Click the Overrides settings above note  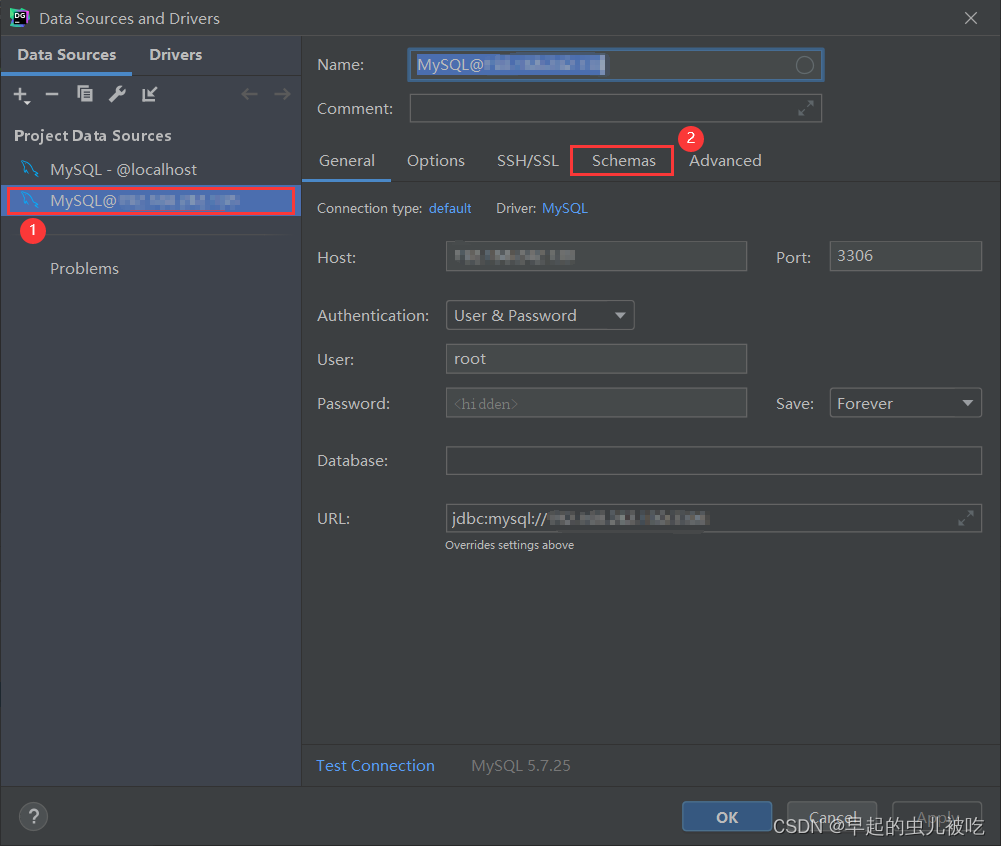tap(509, 545)
